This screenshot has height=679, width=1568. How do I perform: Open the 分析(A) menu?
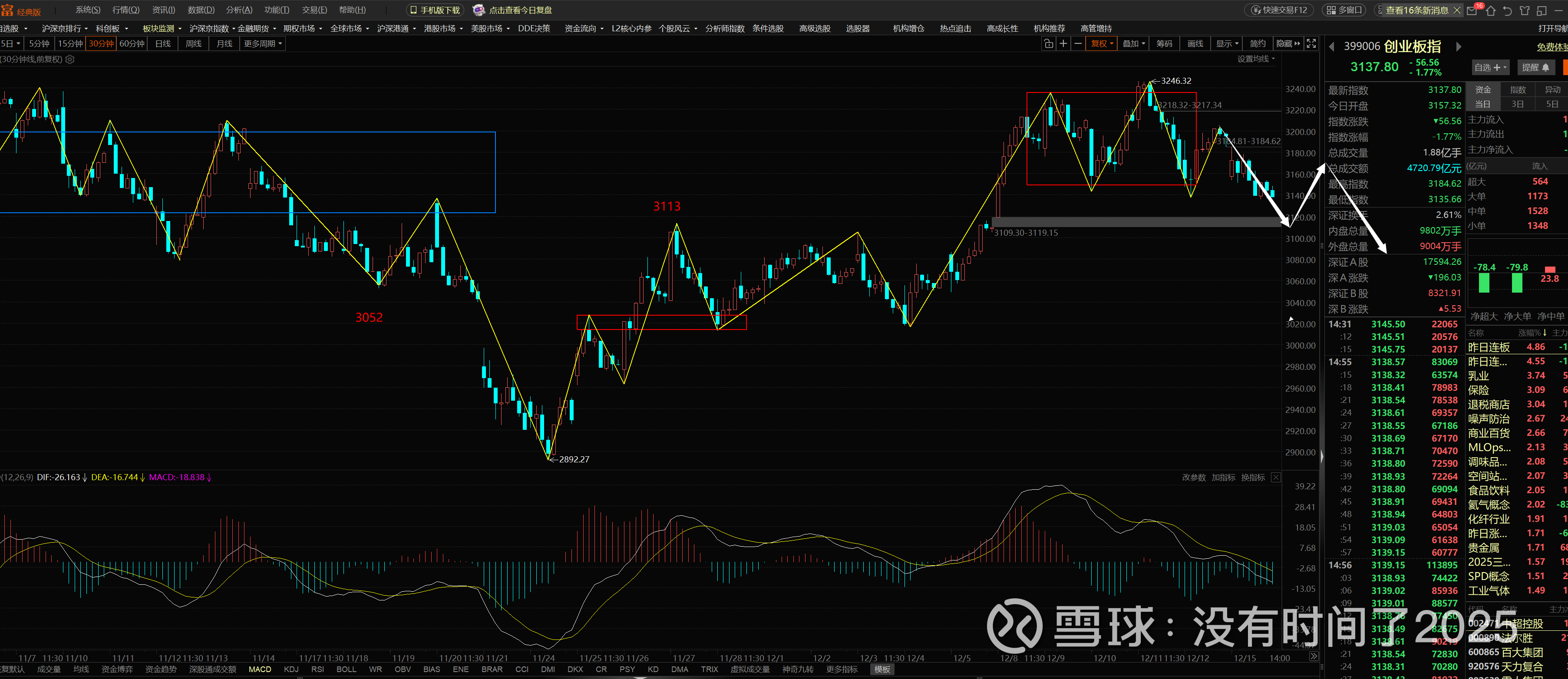click(239, 10)
